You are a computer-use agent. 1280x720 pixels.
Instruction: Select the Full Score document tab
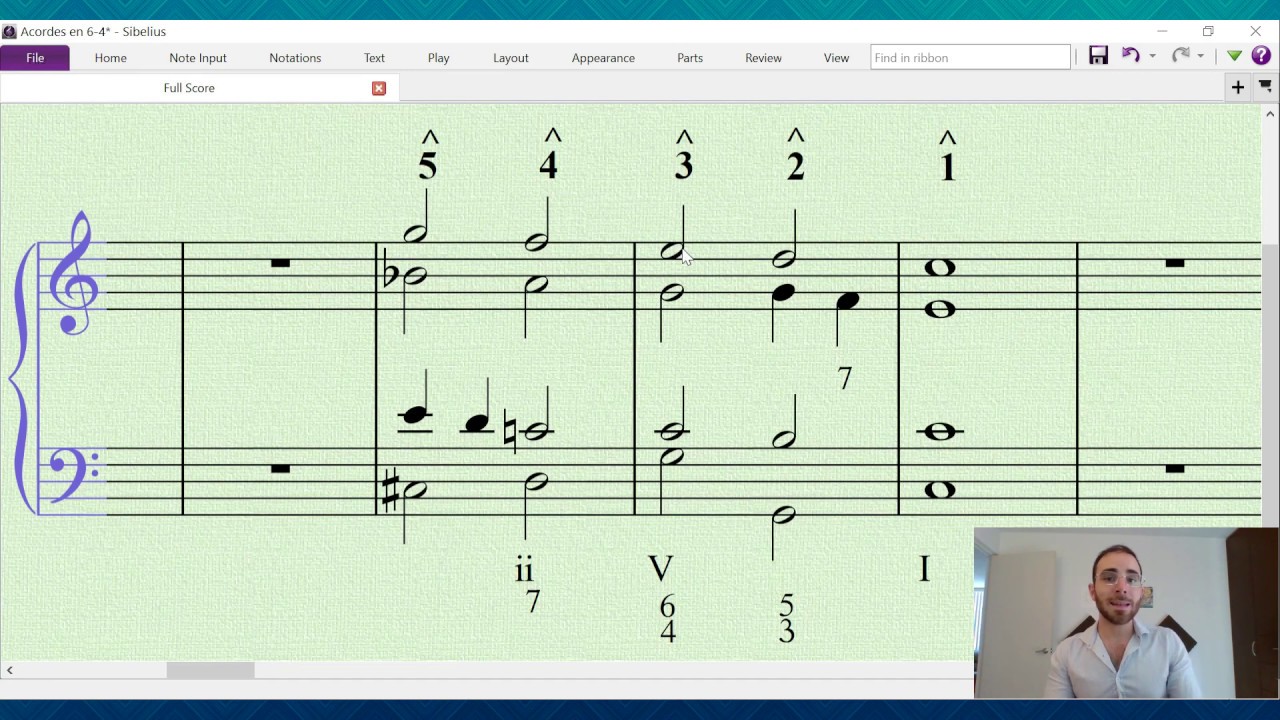coord(189,88)
